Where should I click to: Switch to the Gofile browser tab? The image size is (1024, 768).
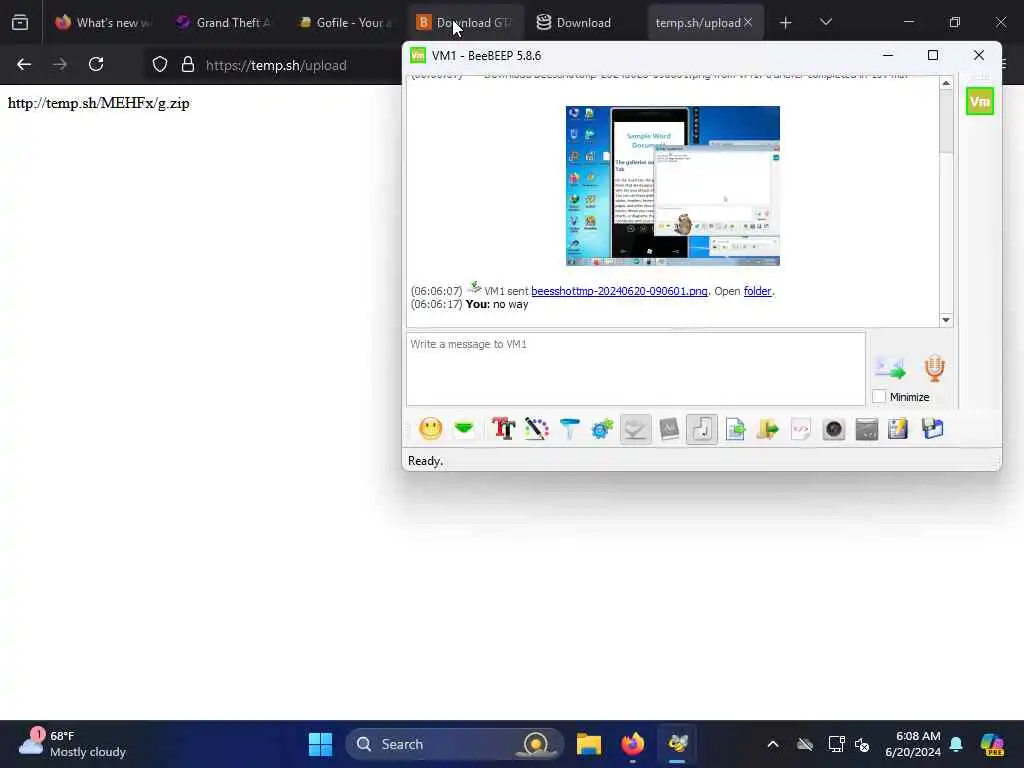(x=344, y=23)
